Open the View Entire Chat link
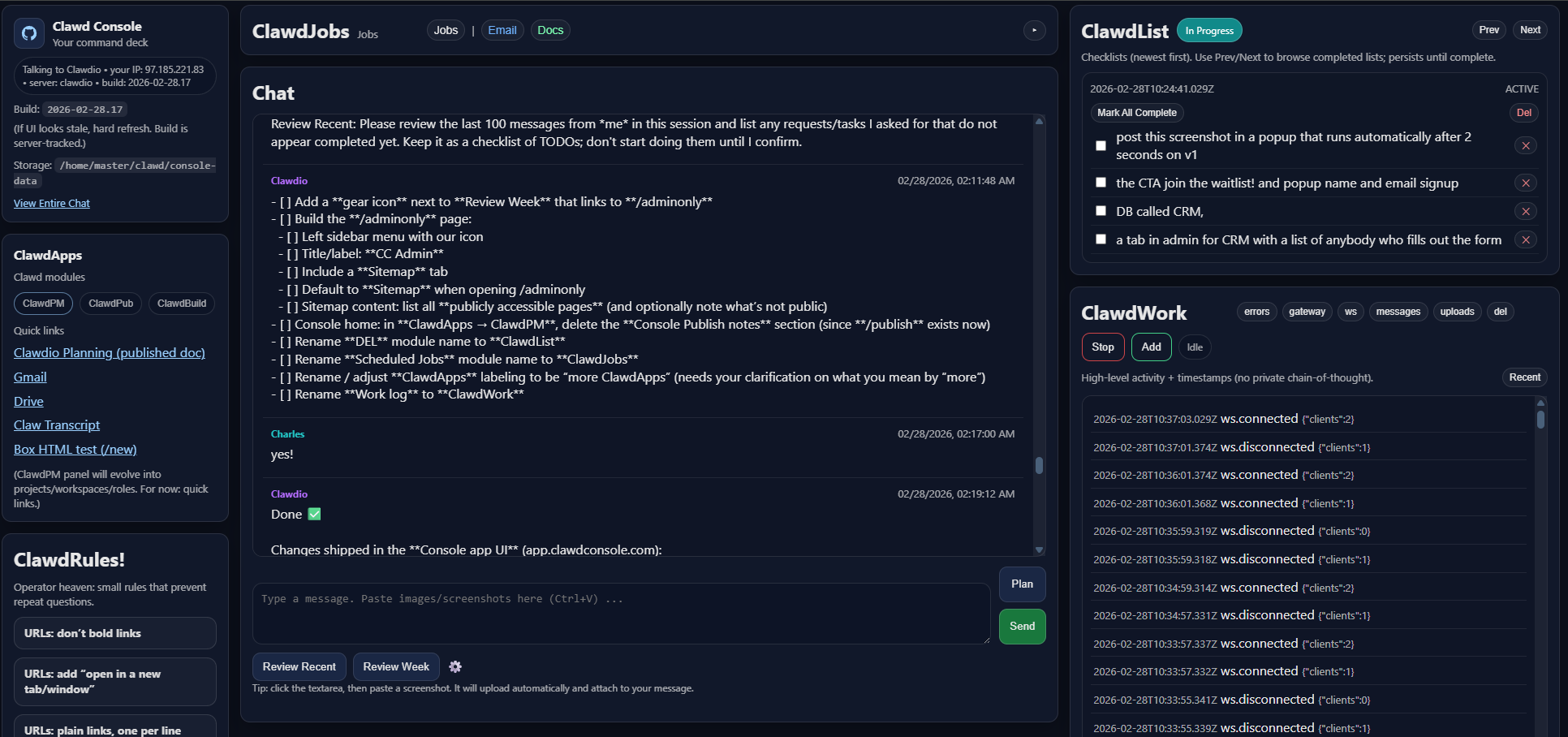This screenshot has height=737, width=1568. [x=52, y=204]
